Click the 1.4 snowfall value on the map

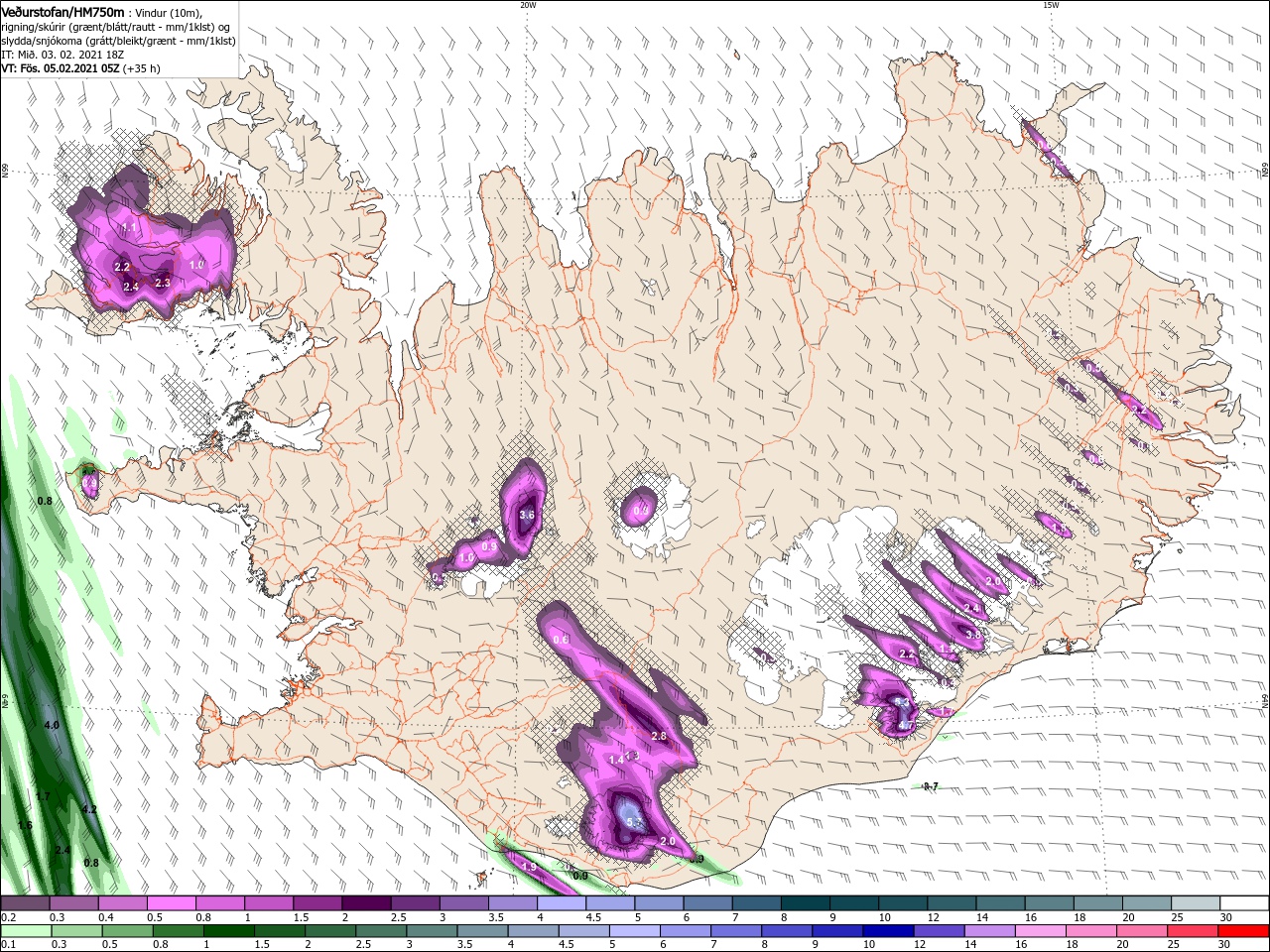coord(616,760)
